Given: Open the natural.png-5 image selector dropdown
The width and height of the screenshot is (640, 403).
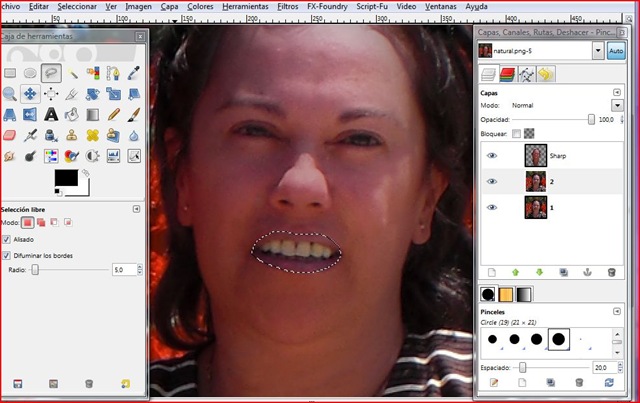Looking at the screenshot, I should click(598, 51).
